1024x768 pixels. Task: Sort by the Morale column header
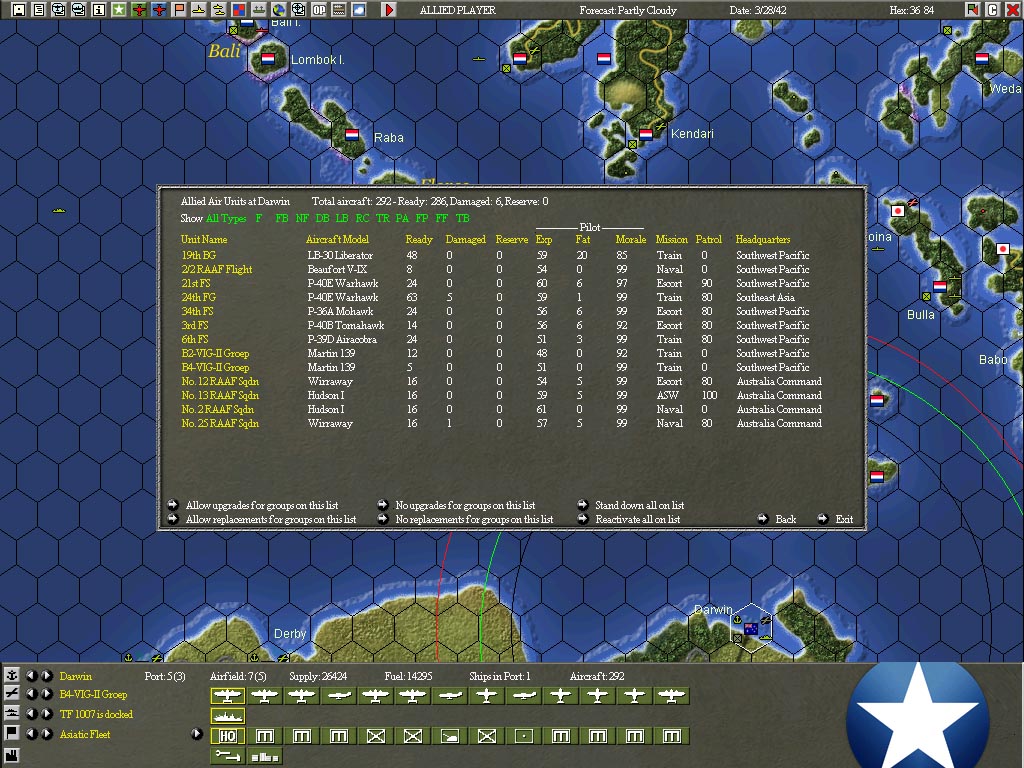pyautogui.click(x=631, y=240)
